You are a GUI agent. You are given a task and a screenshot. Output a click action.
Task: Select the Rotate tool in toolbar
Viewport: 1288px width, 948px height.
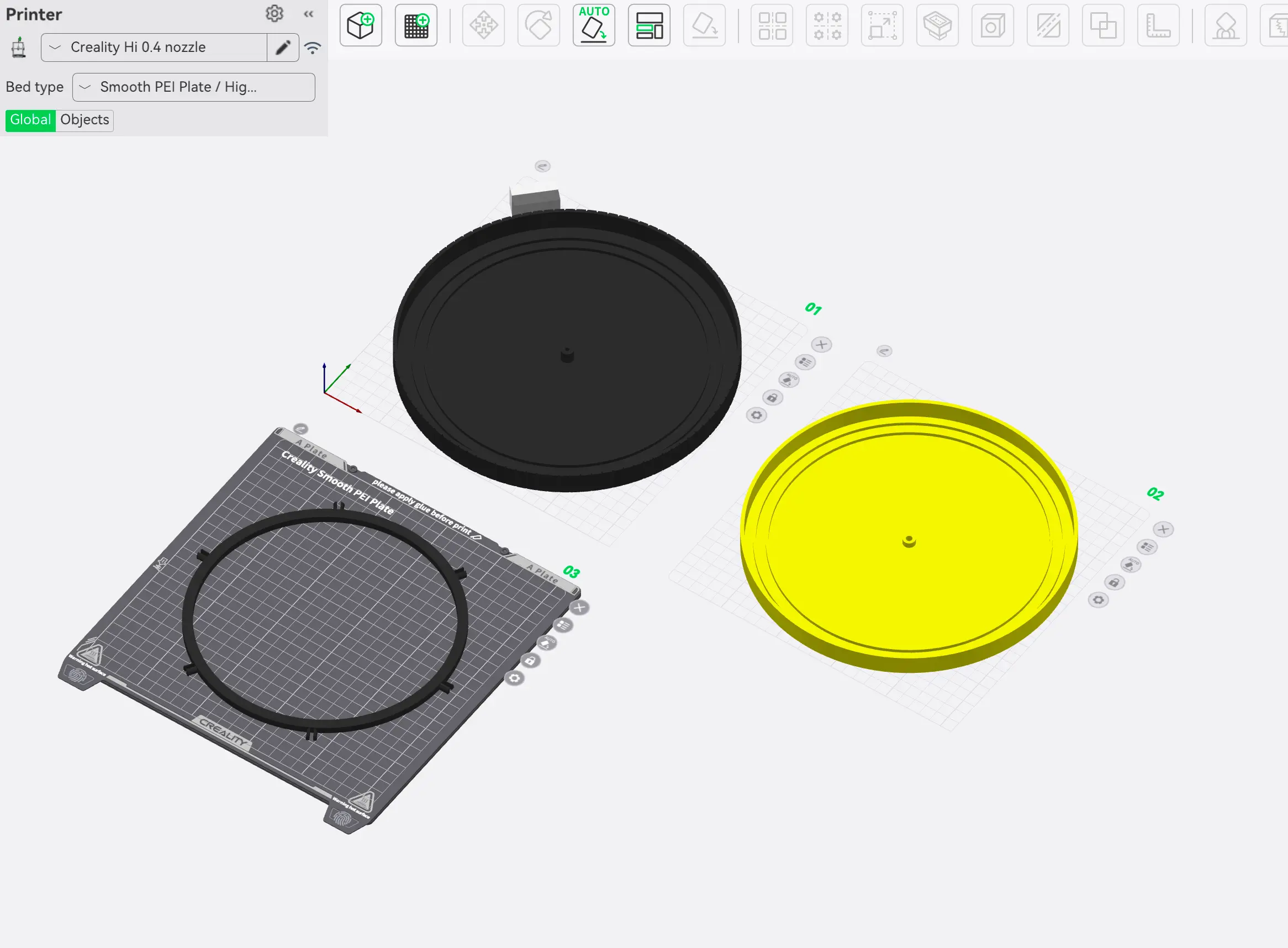tap(539, 25)
